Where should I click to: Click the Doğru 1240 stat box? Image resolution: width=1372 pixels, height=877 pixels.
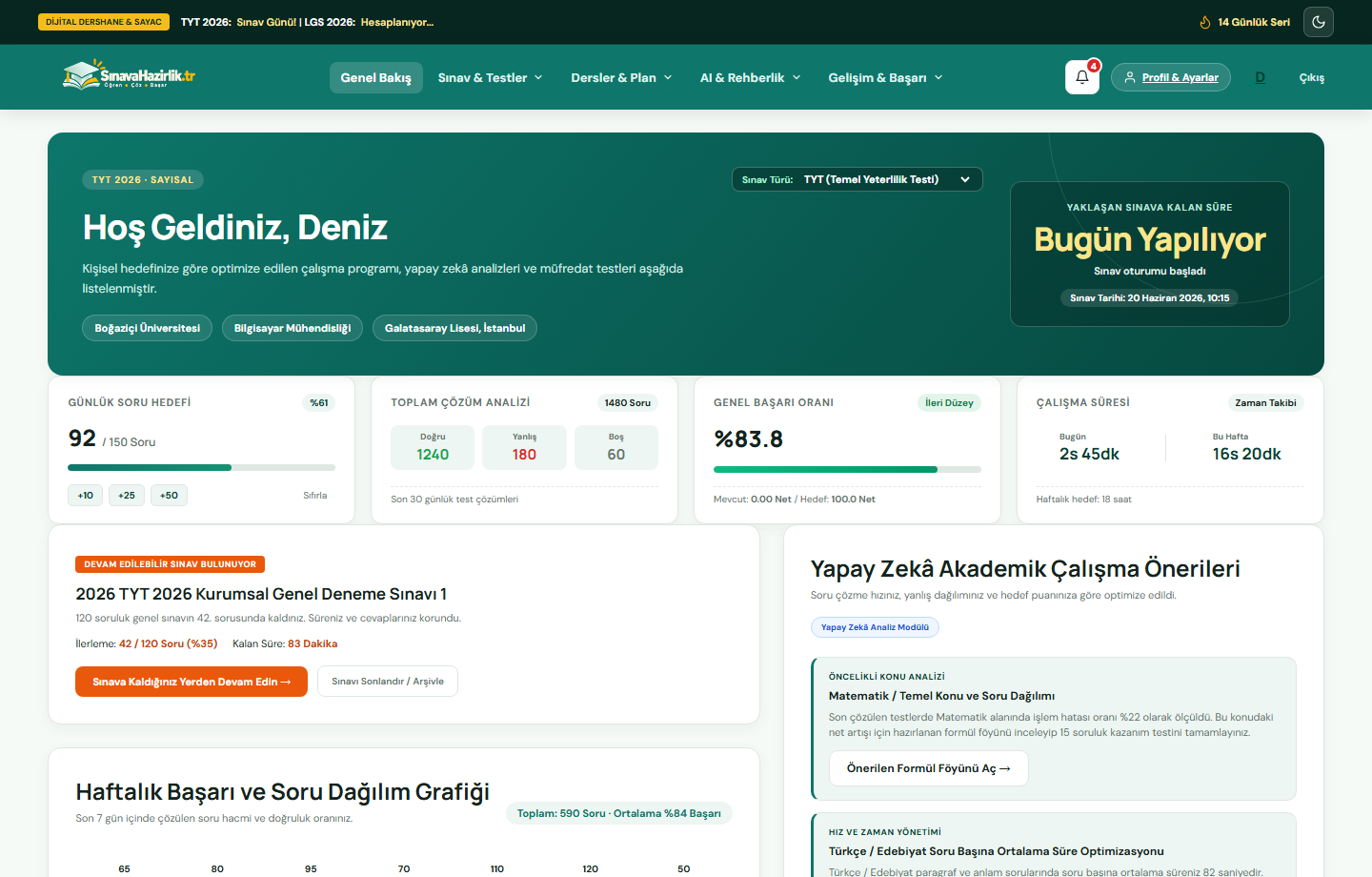[433, 447]
